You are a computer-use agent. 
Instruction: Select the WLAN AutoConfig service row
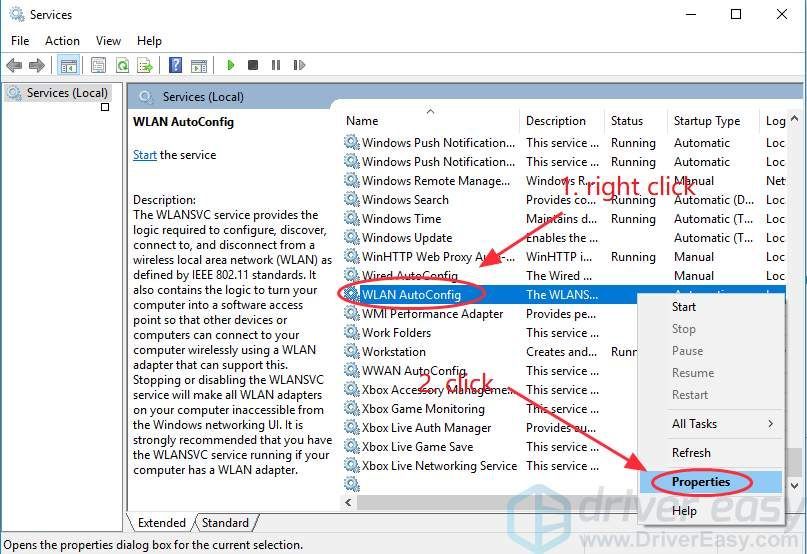(565, 295)
